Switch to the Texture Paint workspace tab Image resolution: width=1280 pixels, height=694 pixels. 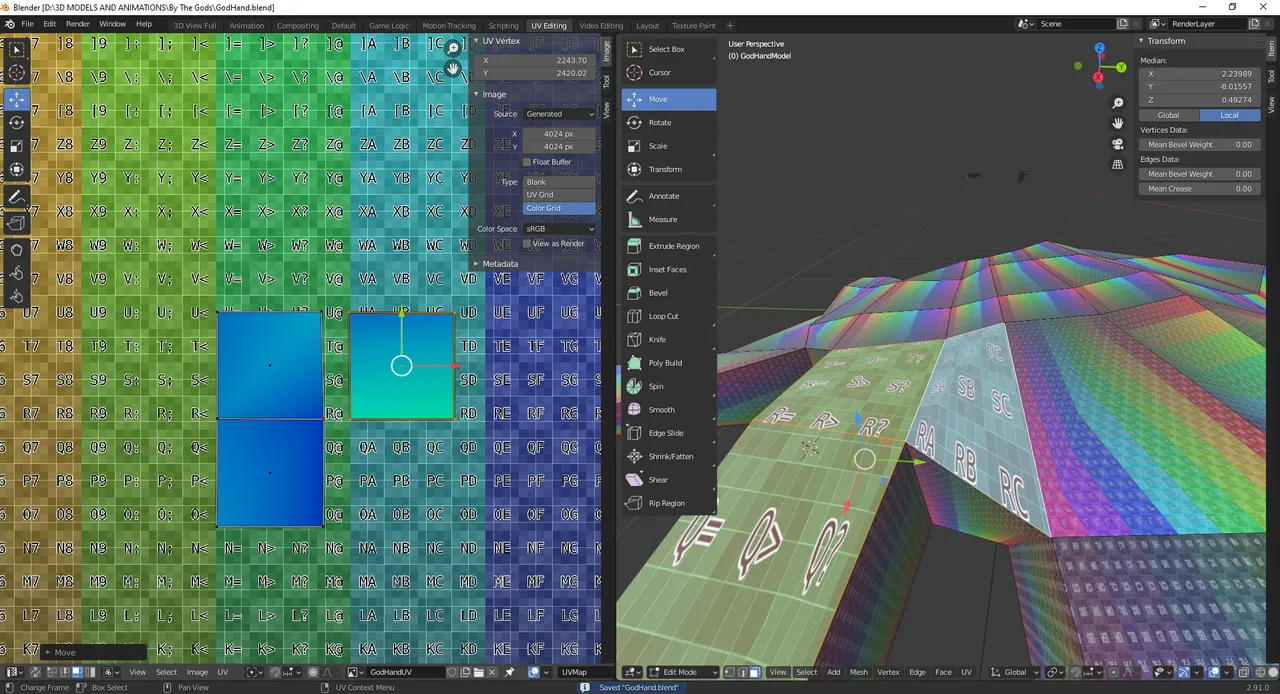693,25
